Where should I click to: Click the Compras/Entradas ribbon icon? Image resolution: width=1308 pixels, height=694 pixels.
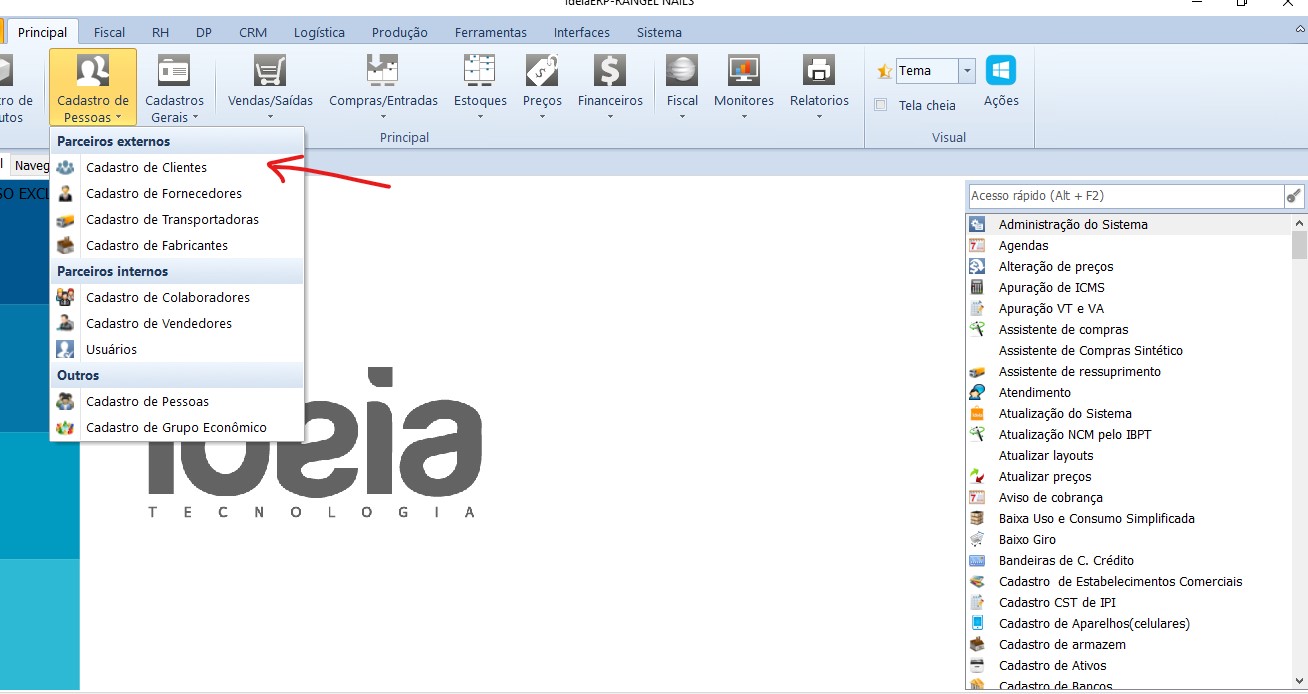click(383, 72)
